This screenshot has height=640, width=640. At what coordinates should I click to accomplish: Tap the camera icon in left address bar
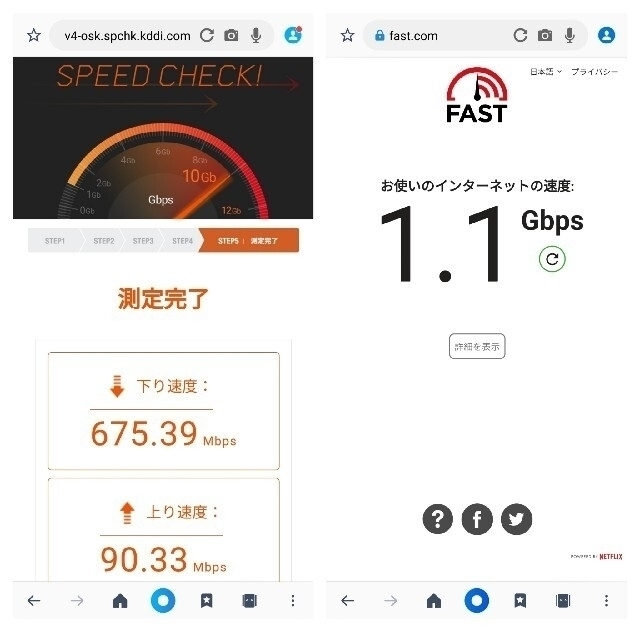pos(231,36)
